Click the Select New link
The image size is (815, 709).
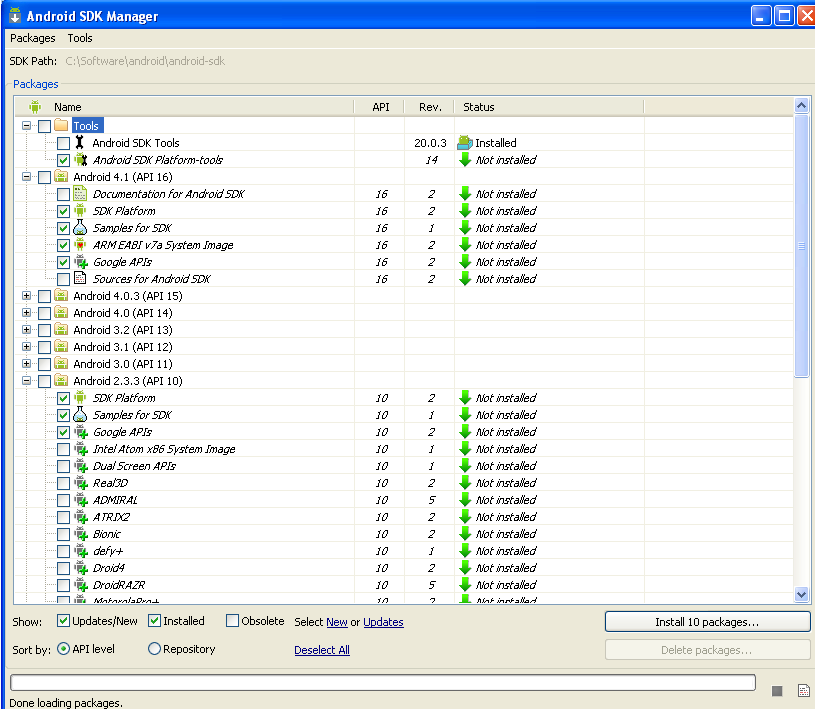[x=337, y=622]
